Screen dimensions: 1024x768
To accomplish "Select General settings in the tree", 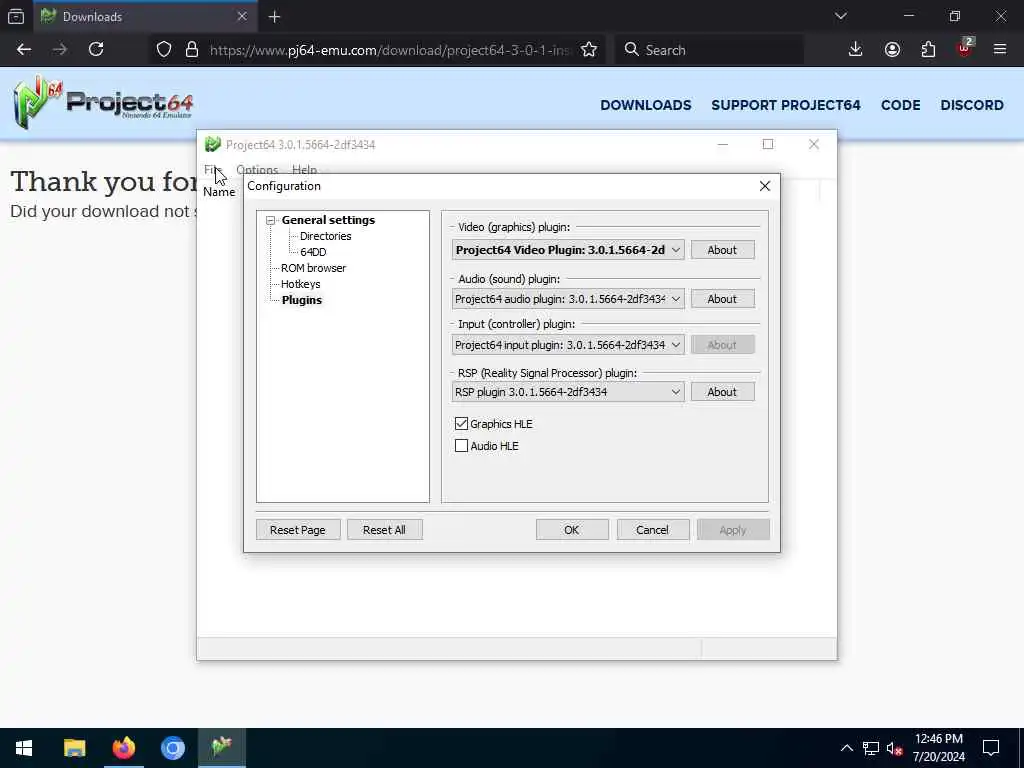I will coord(328,220).
